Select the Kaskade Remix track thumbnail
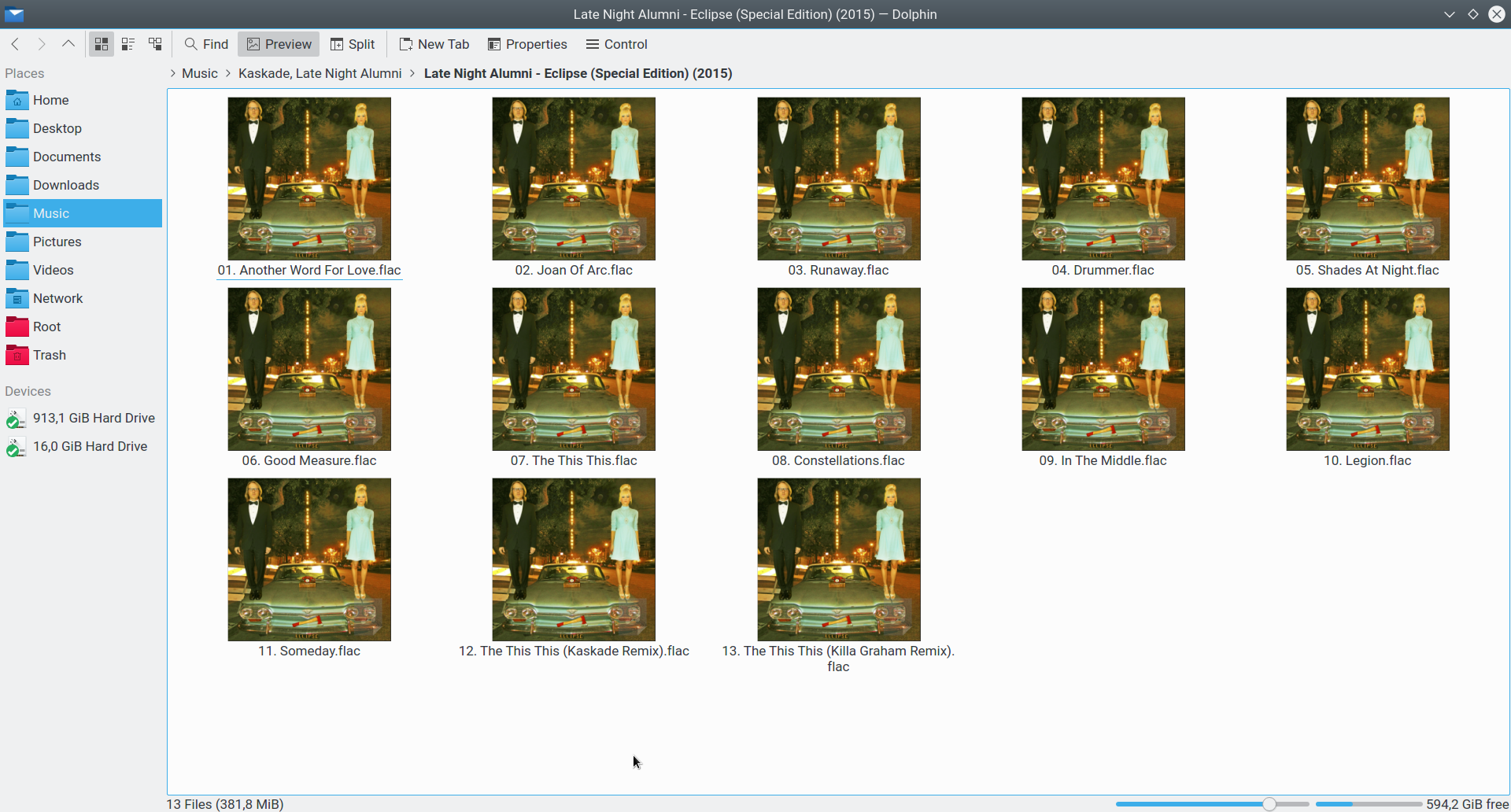 (x=574, y=559)
